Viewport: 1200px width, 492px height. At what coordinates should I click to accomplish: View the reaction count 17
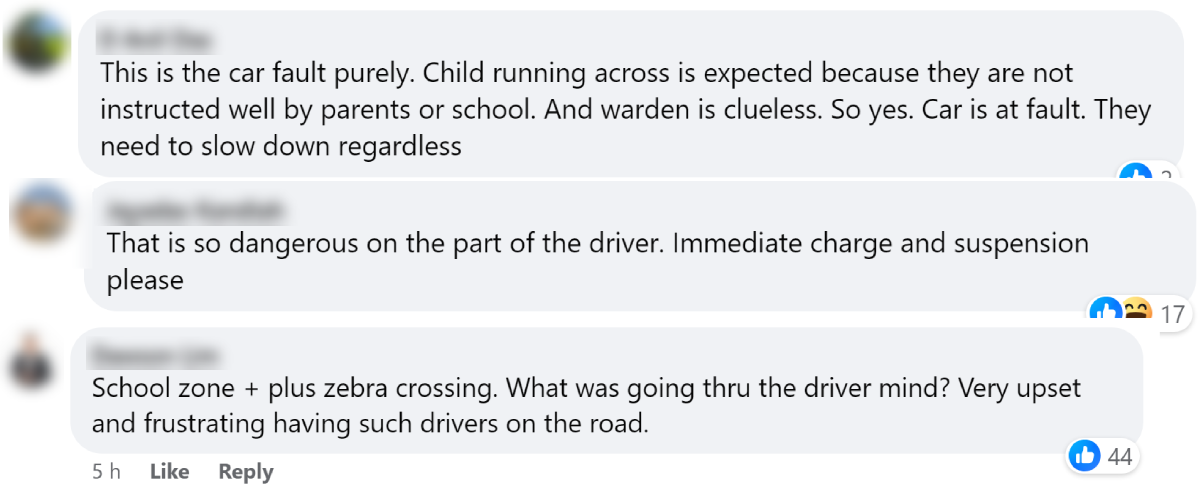click(1172, 315)
